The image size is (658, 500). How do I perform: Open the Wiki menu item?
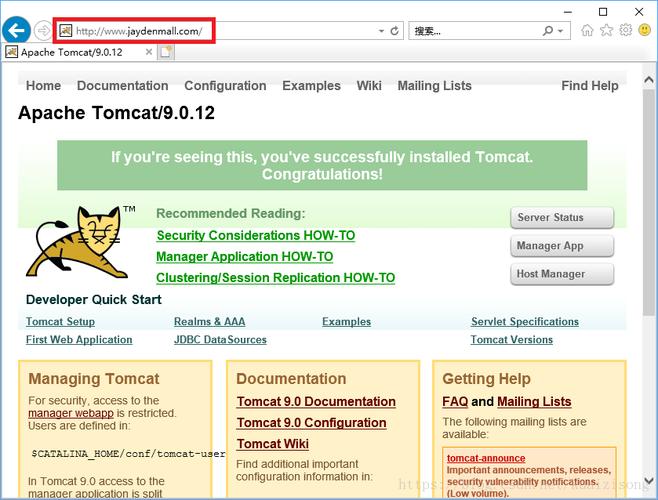tap(369, 86)
